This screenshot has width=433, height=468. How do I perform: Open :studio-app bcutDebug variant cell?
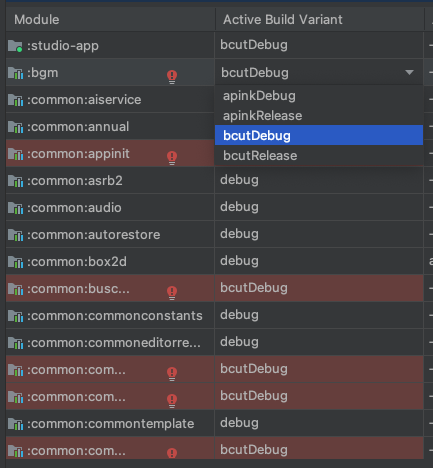coord(319,45)
